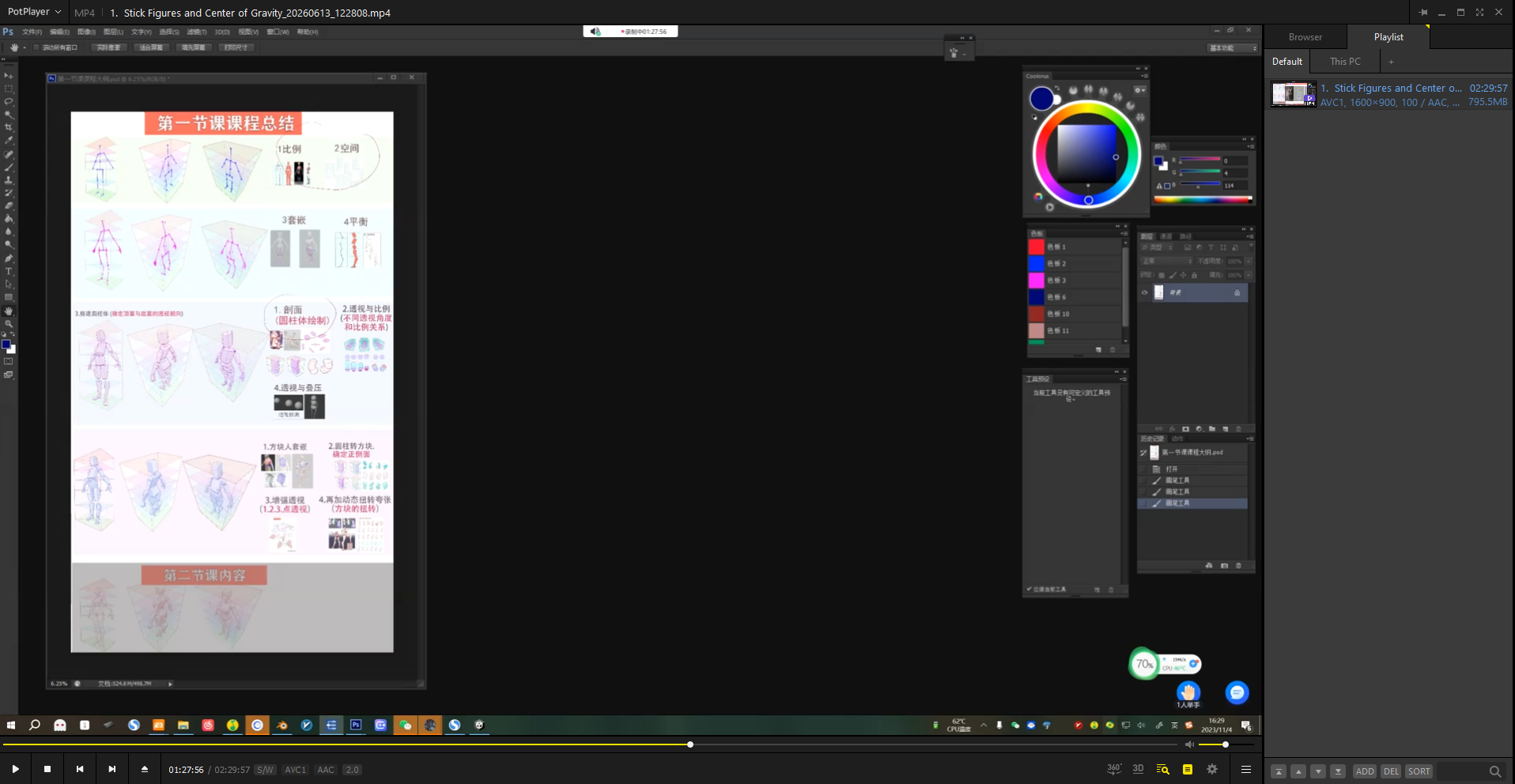
Task: Open the Hand tool preset picker arrow
Action: [25, 47]
